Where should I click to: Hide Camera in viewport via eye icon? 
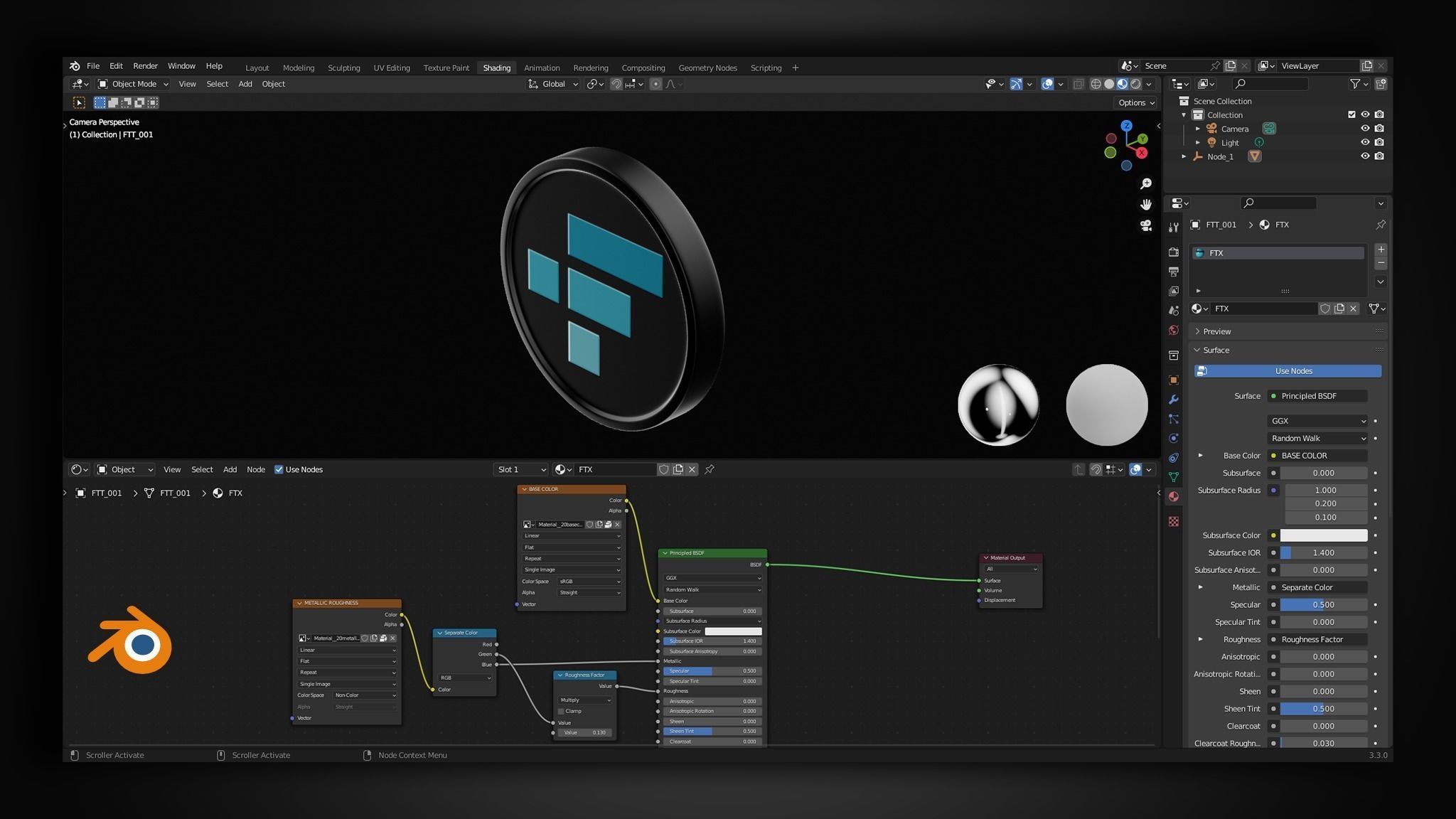[1365, 129]
